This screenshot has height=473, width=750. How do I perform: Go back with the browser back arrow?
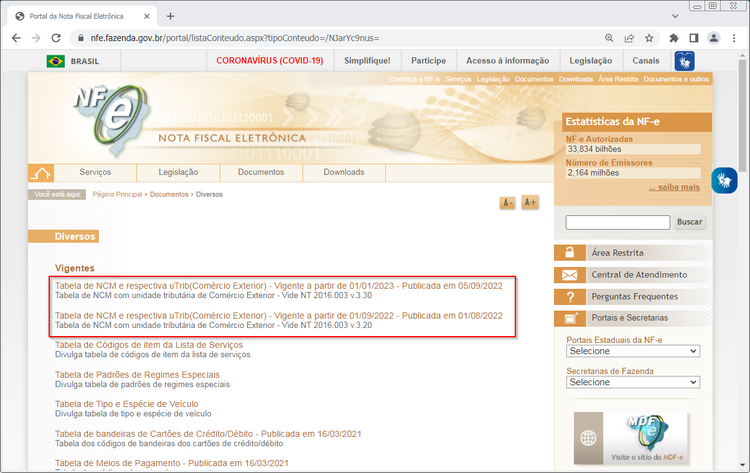coord(16,38)
